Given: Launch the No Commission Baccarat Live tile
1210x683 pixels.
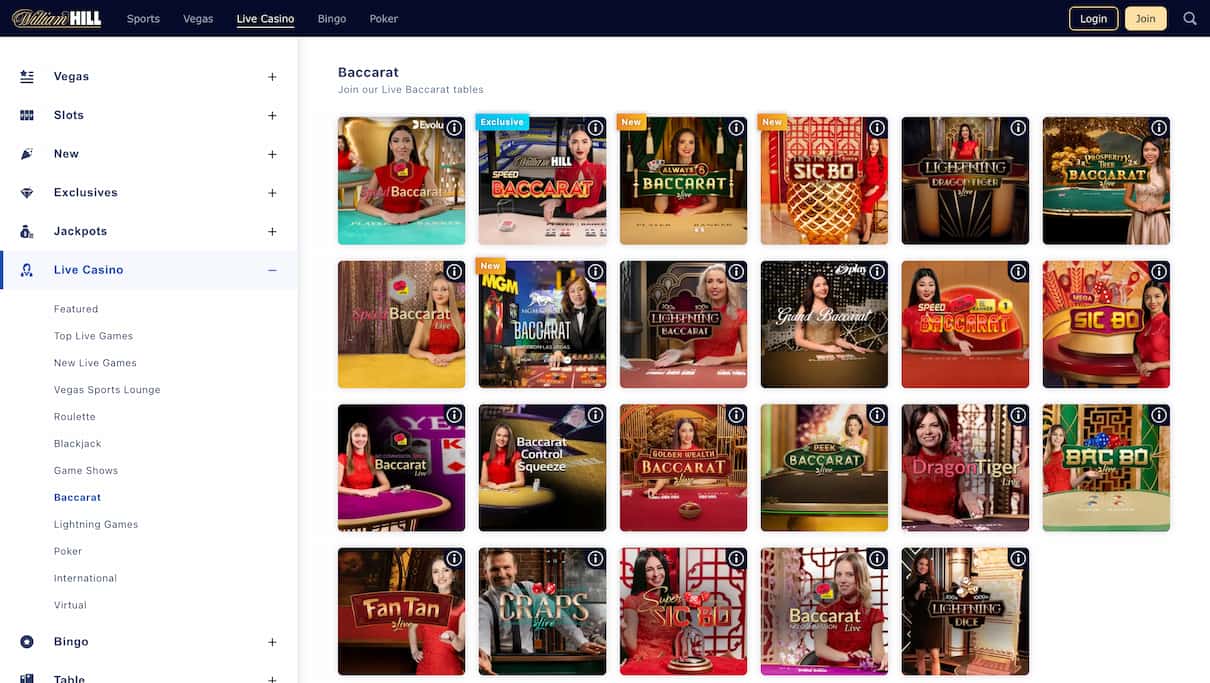Looking at the screenshot, I should pyautogui.click(x=824, y=611).
